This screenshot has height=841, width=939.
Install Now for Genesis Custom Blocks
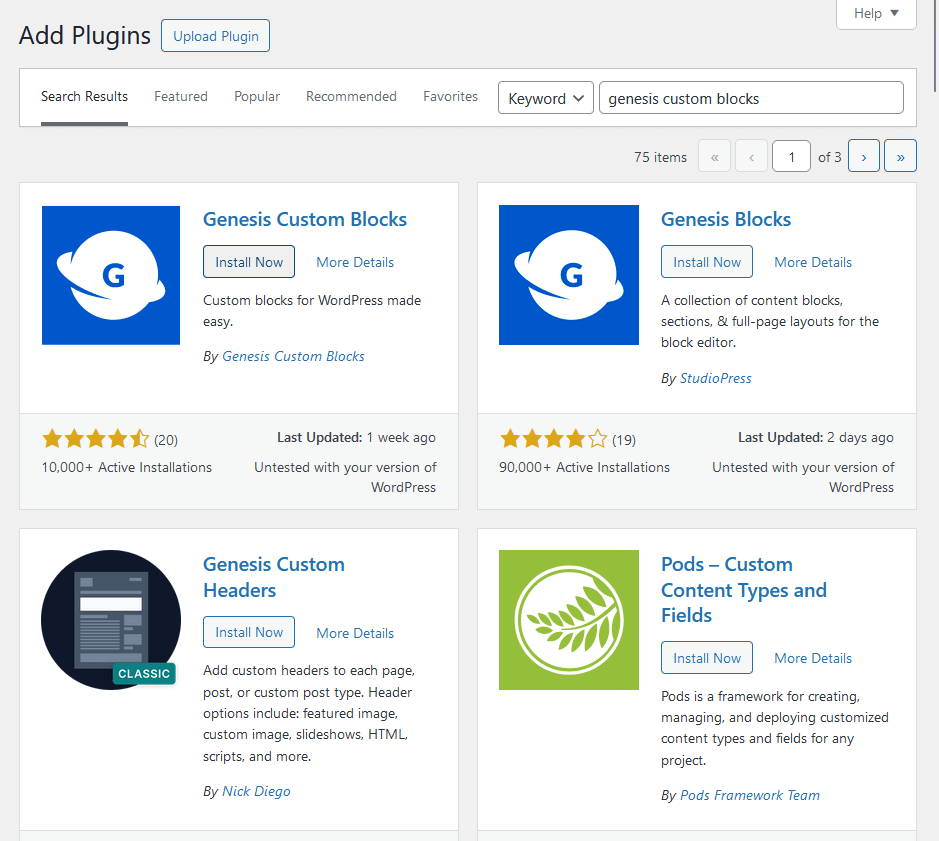[x=249, y=262]
